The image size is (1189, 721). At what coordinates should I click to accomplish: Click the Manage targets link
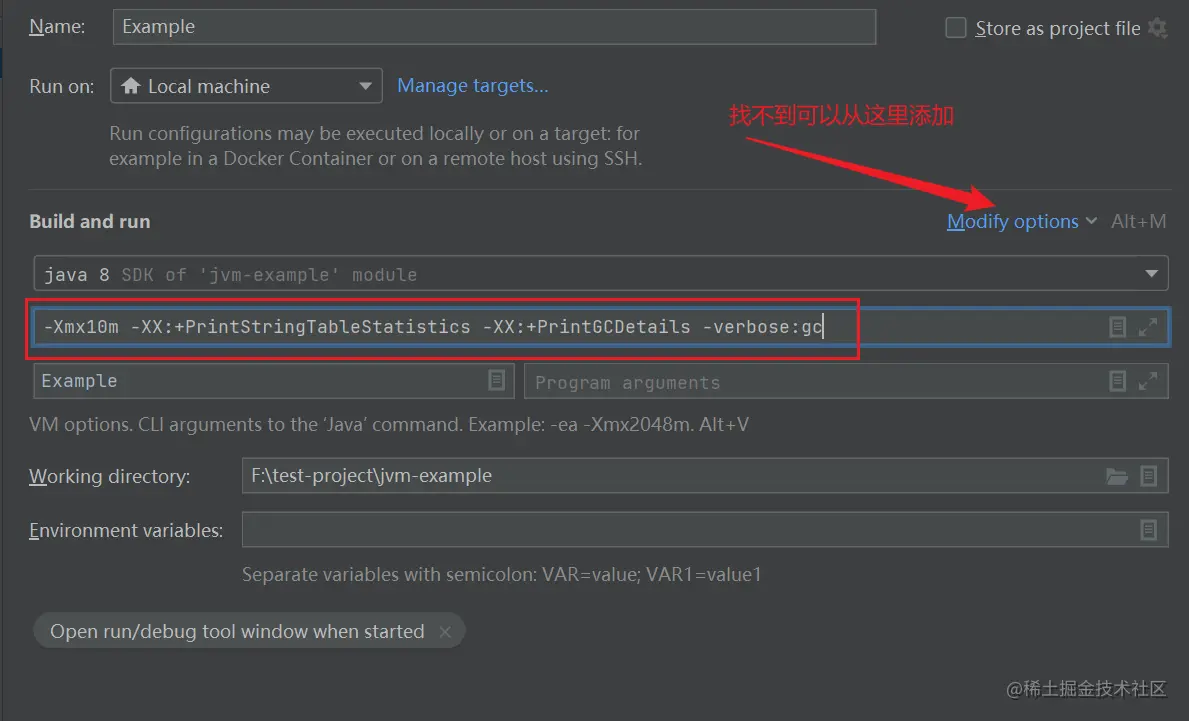(x=472, y=86)
